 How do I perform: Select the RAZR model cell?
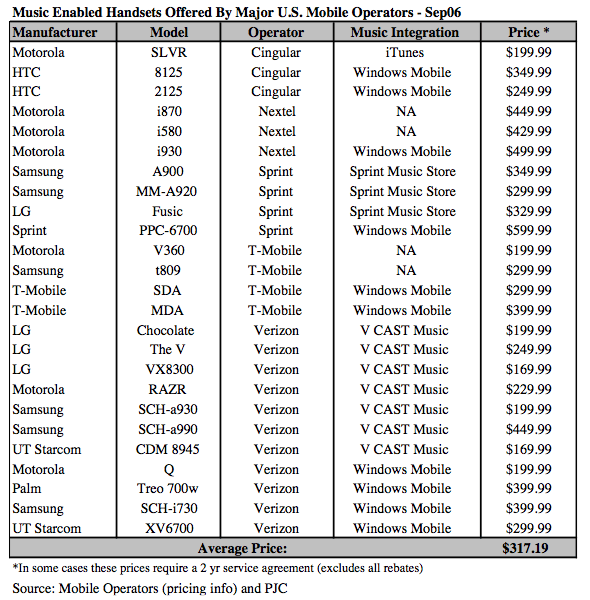167,390
